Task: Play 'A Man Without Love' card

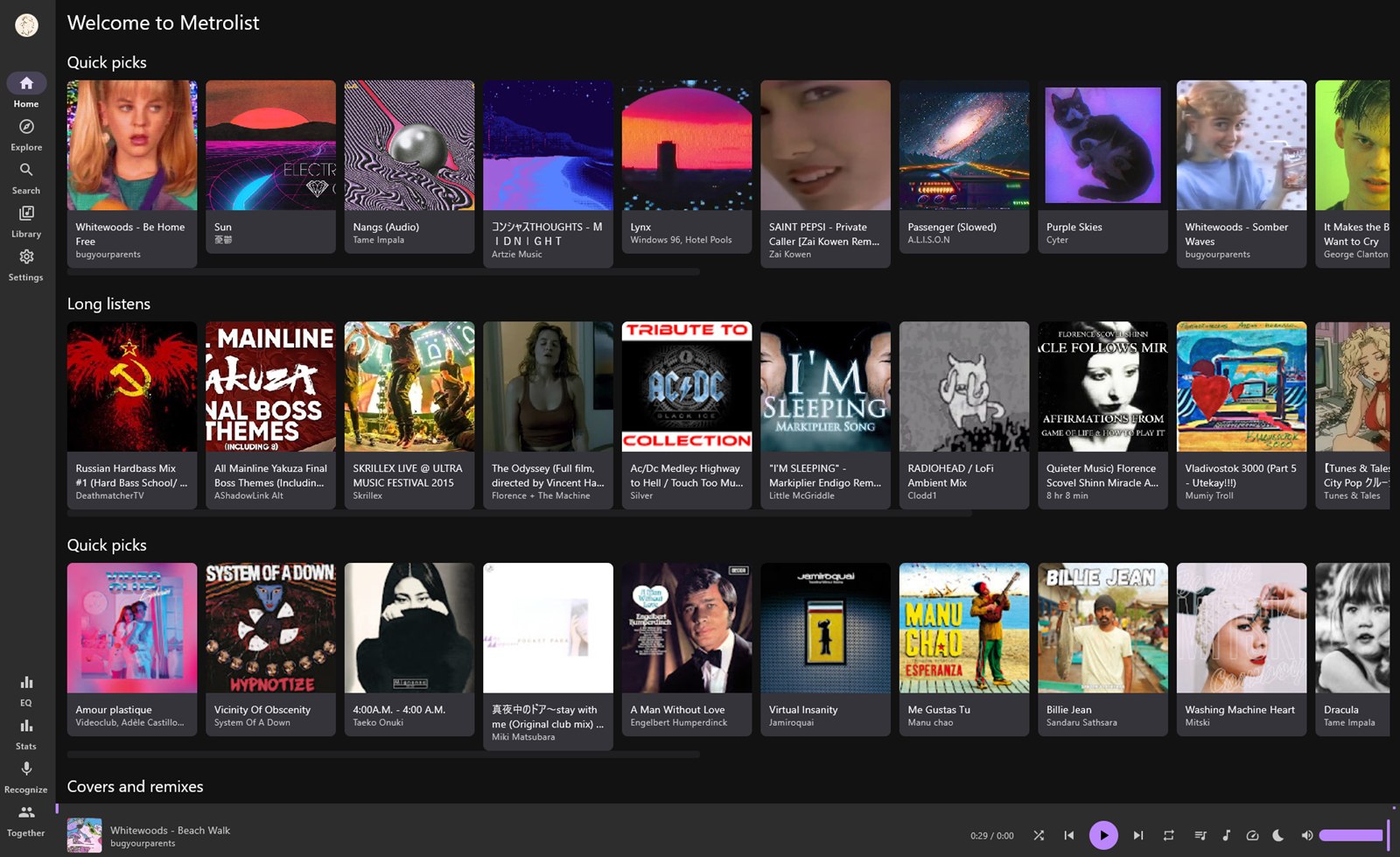Action: pos(687,649)
